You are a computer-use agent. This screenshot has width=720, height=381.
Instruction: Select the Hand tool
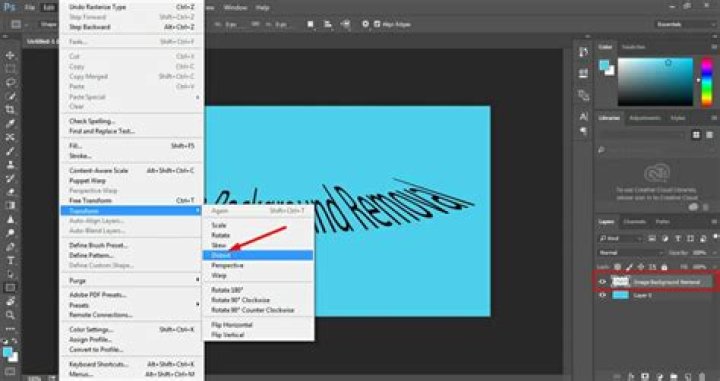click(x=10, y=302)
